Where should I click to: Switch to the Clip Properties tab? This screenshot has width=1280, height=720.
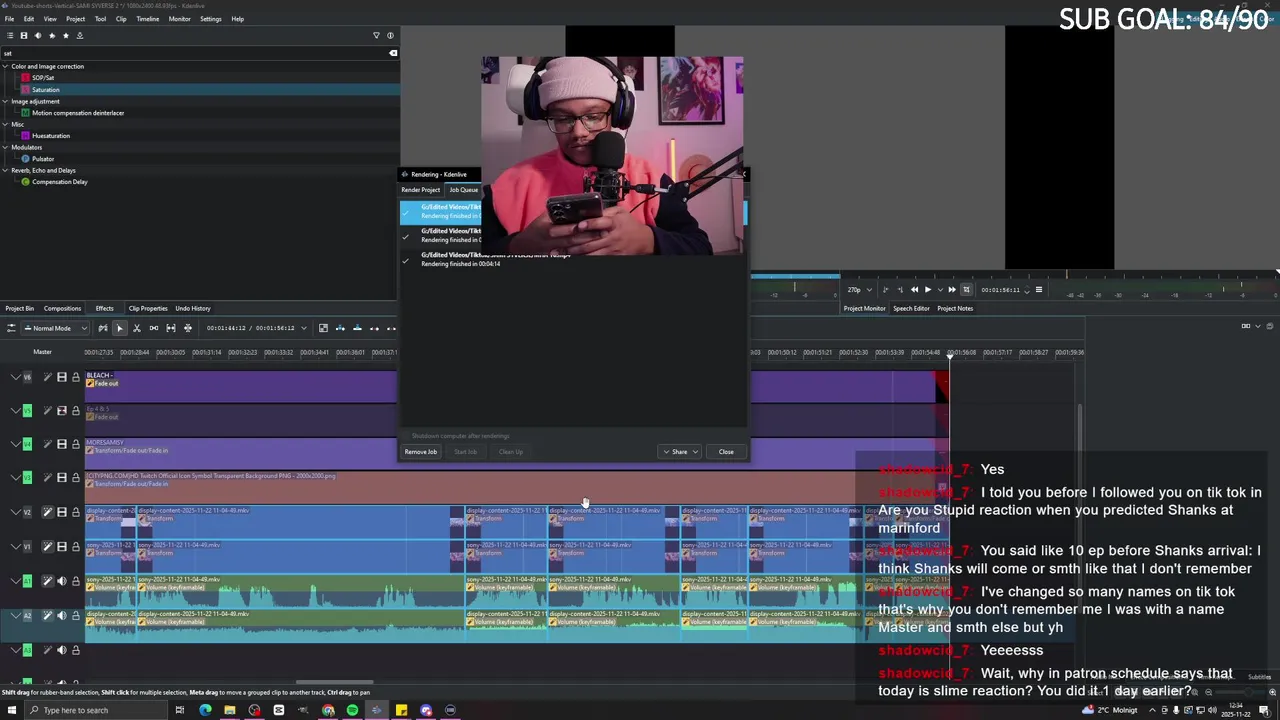147,308
